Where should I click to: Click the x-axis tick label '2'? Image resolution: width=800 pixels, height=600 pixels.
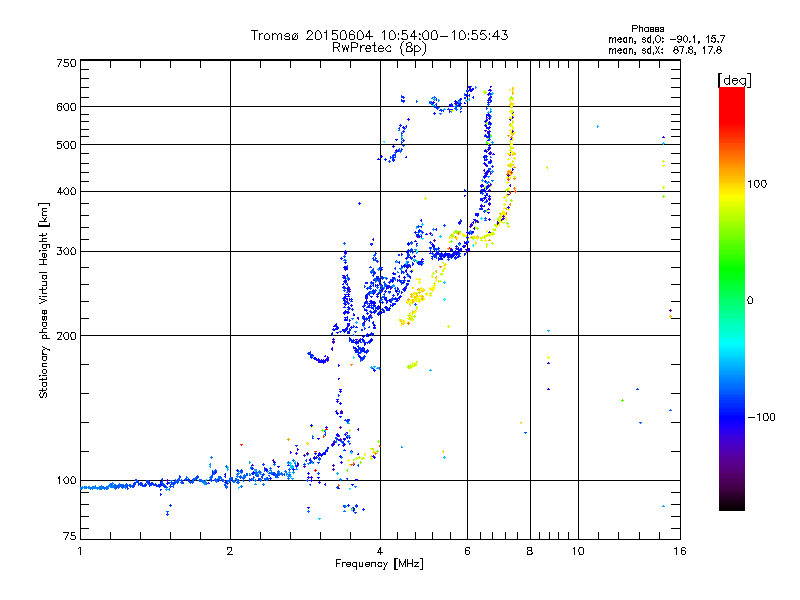(230, 551)
